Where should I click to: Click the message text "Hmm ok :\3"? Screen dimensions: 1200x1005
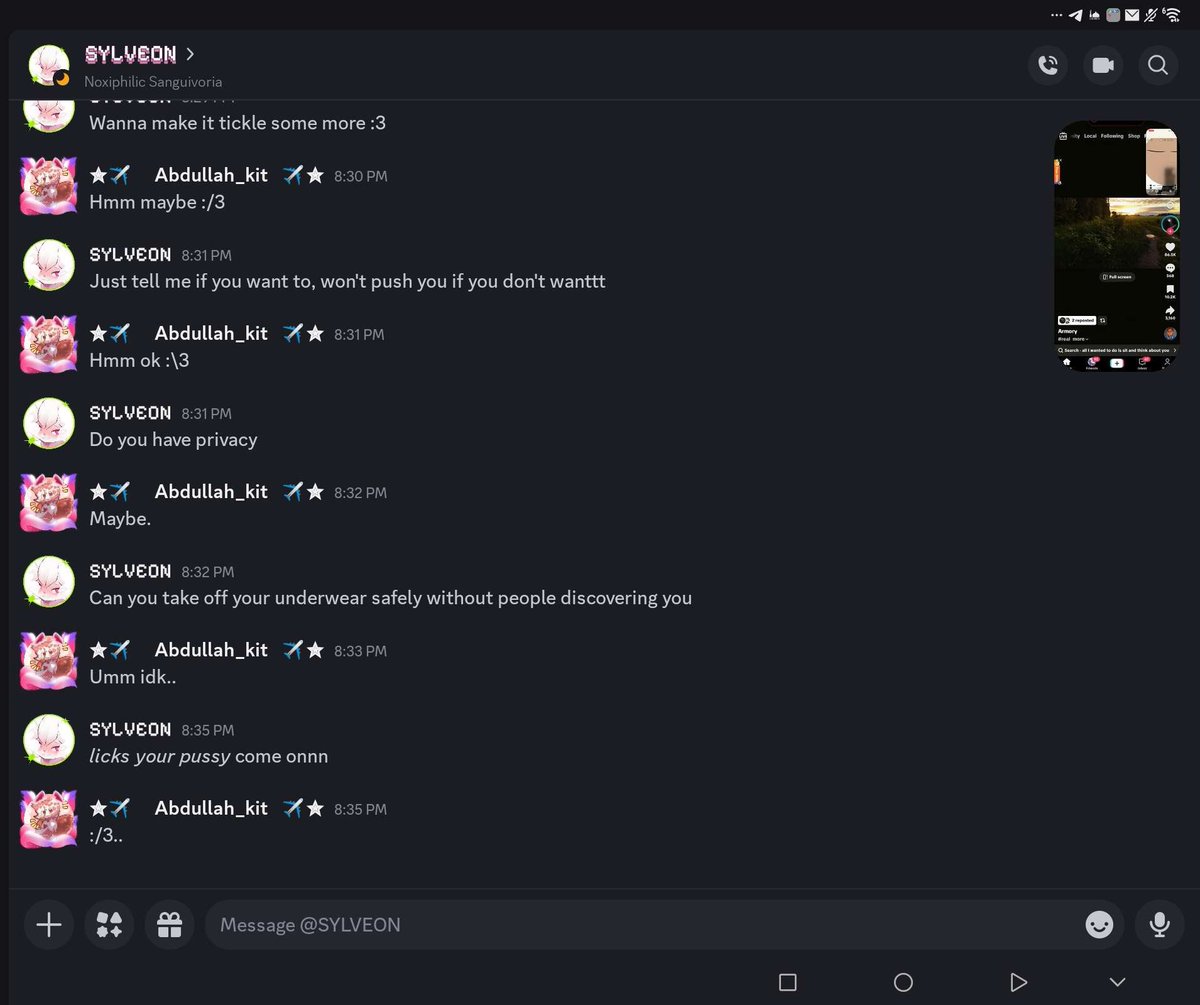(139, 360)
